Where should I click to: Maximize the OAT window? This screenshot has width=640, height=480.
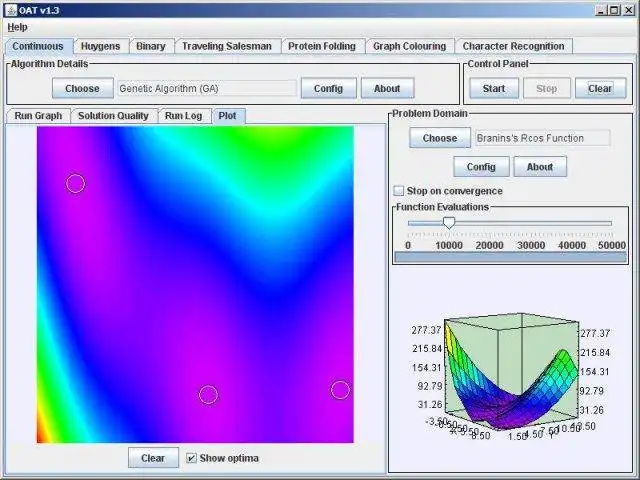[x=614, y=10]
